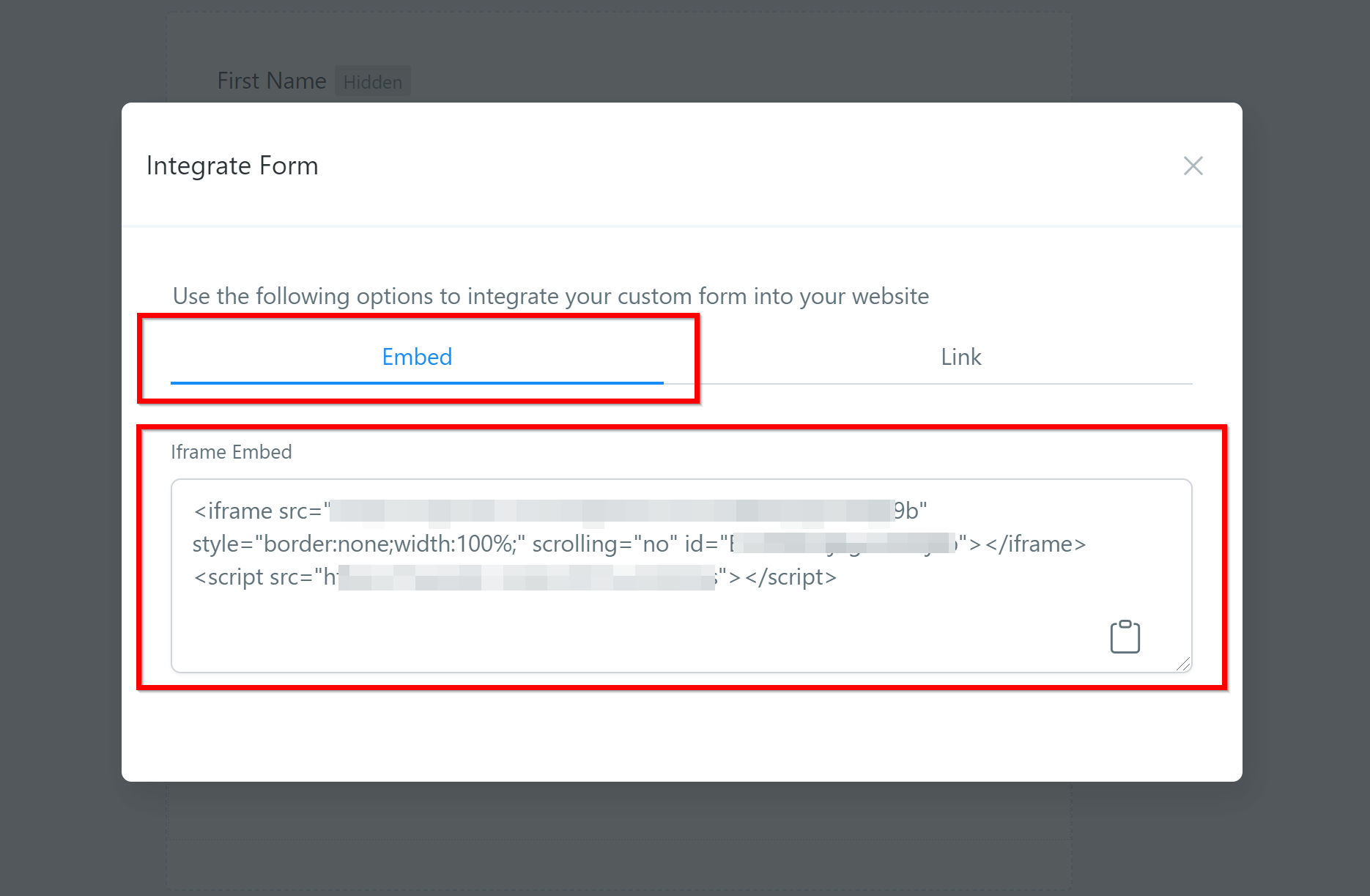Image resolution: width=1370 pixels, height=896 pixels.
Task: Click the First Name field label
Action: coord(271,81)
